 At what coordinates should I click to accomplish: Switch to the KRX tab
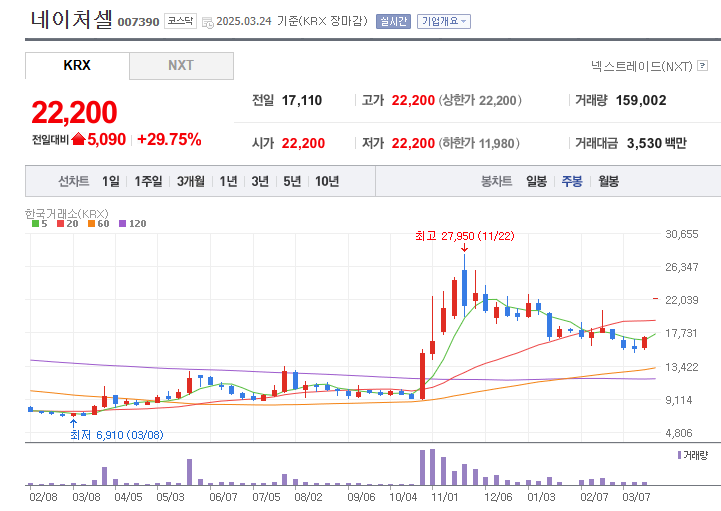[x=77, y=66]
